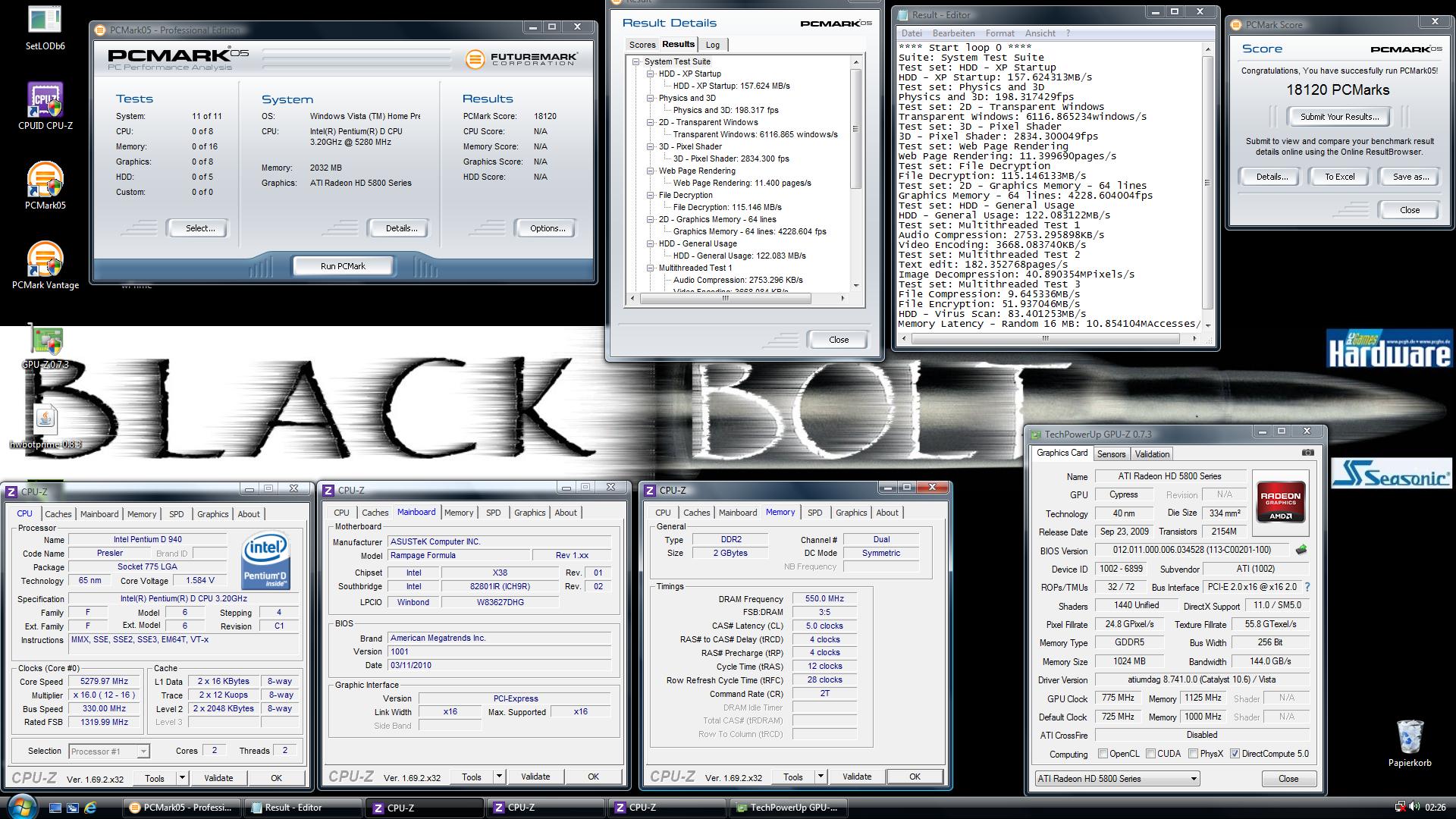This screenshot has width=1456, height=819.
Task: Click the Intel Pentium D logo in CPU-Z
Action: click(265, 561)
